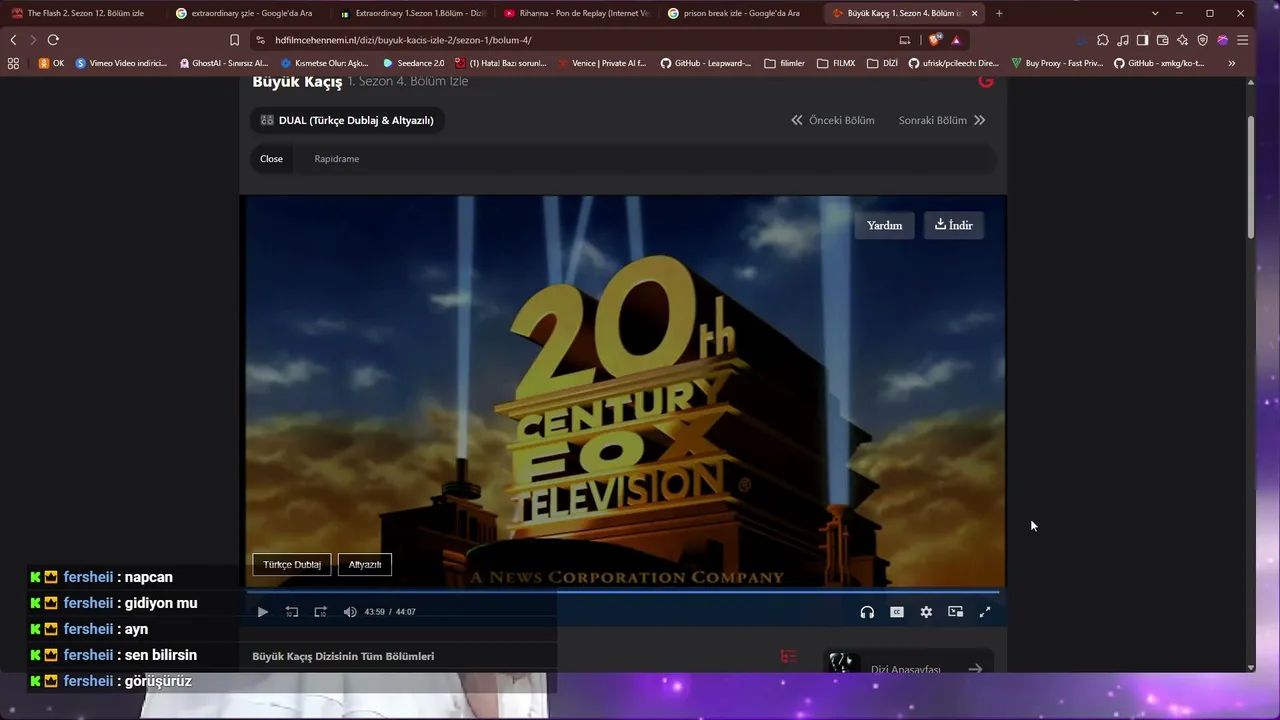Toggle closed captions in player
Viewport: 1280px width, 720px height.
897,612
